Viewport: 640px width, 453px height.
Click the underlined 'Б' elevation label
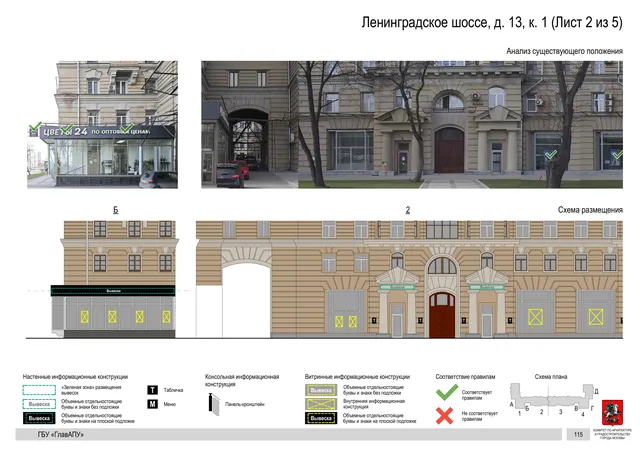click(116, 210)
